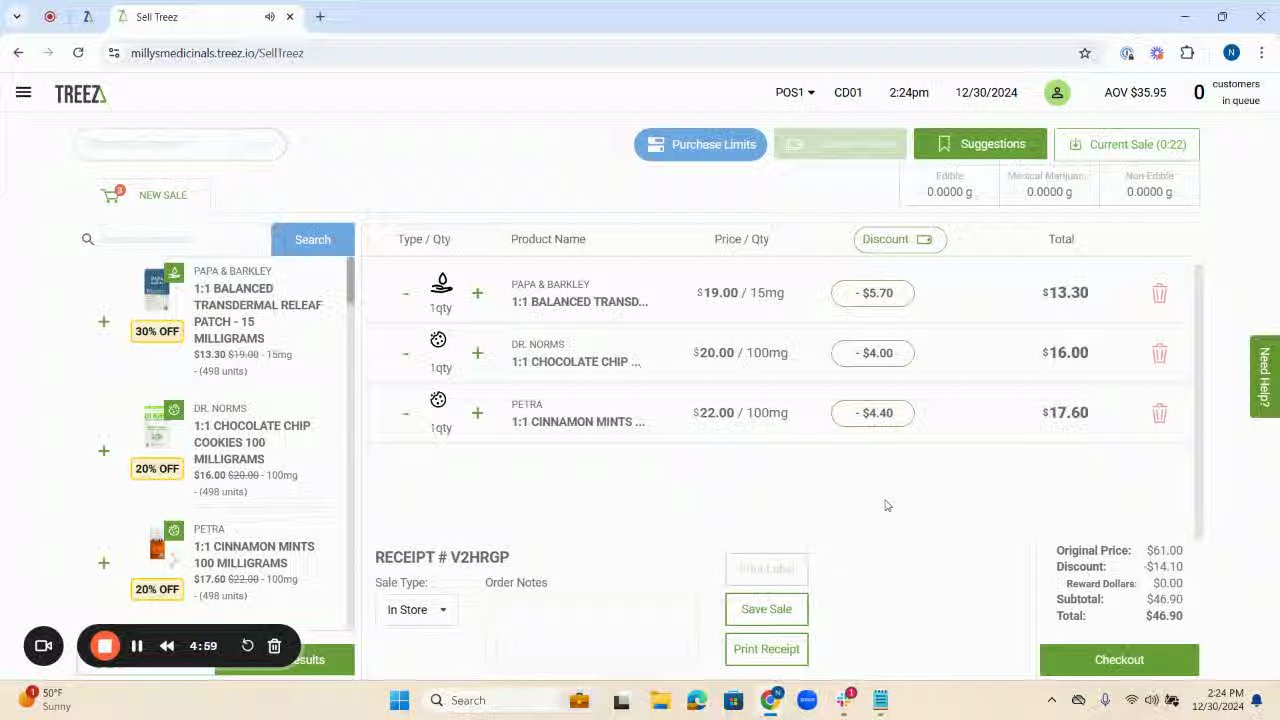Click the browser address bar URL
The image size is (1280, 720).
click(x=217, y=53)
